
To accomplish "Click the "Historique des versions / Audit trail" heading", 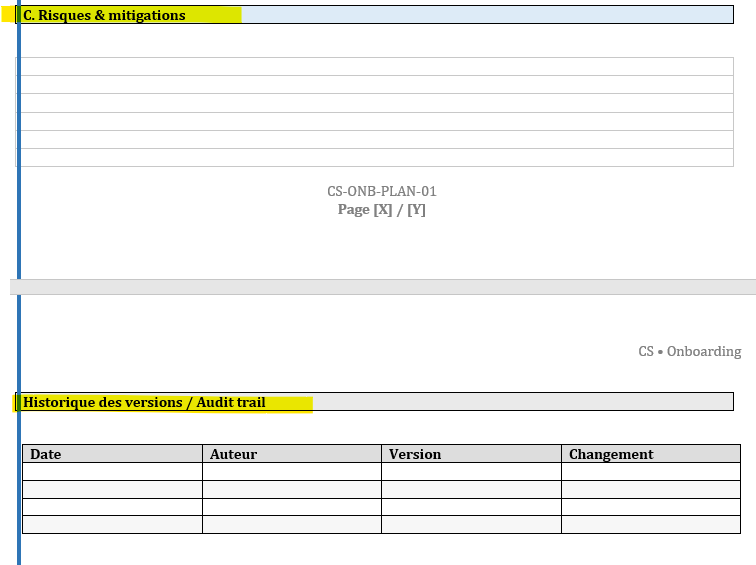I will click(x=144, y=402).
